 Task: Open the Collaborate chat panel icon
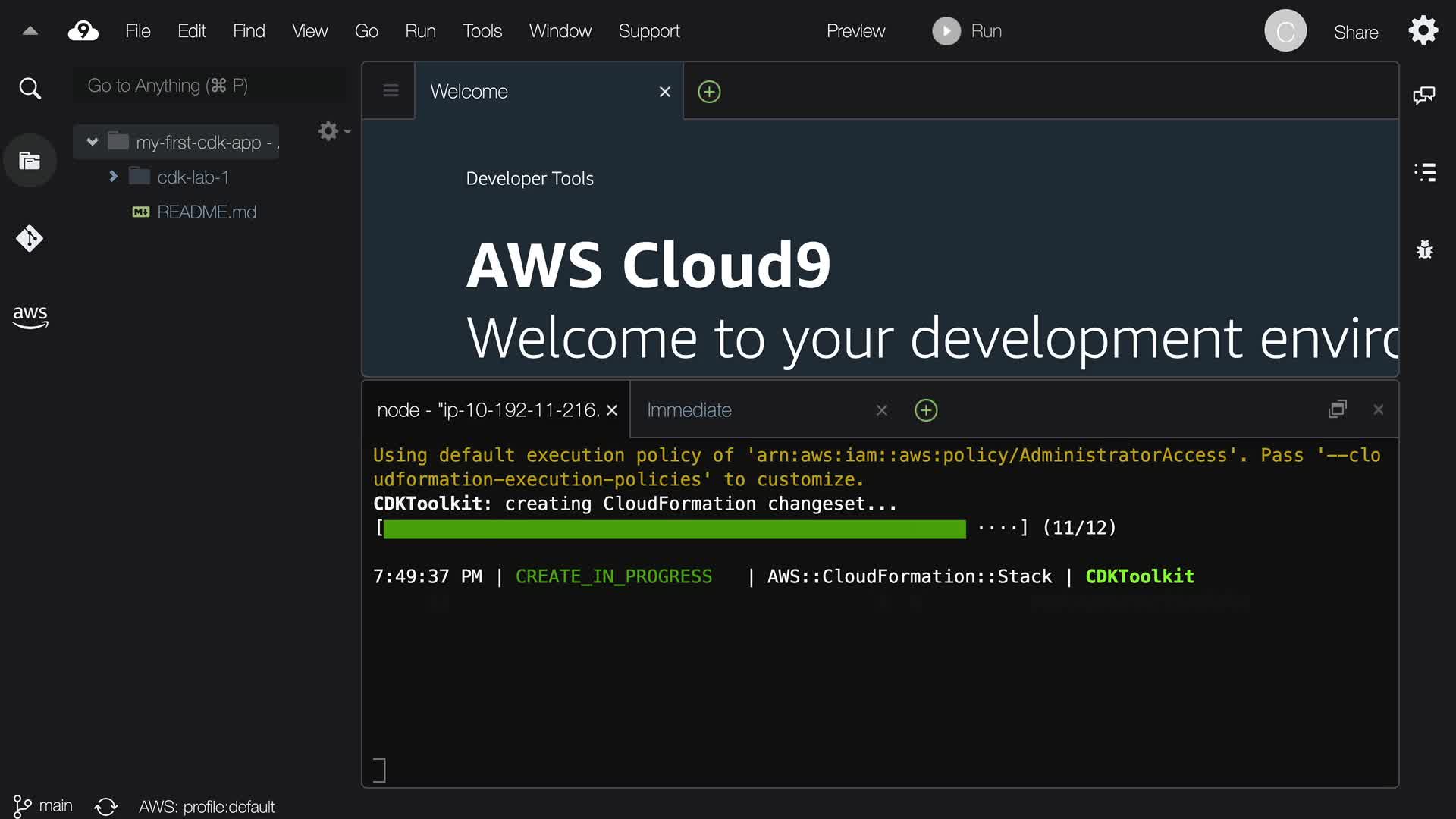(1424, 95)
